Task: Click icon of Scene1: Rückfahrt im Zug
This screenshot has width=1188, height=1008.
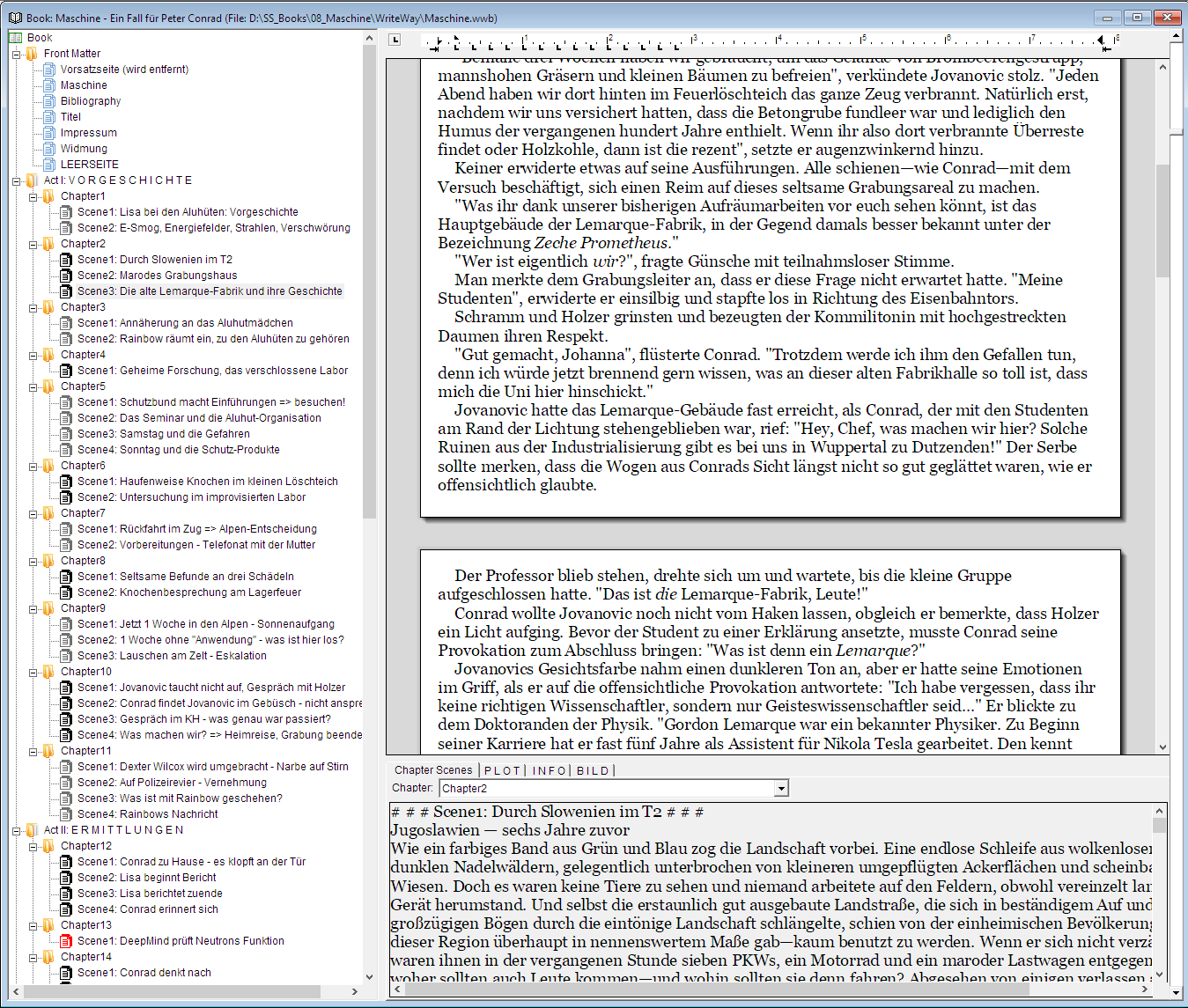Action: (66, 529)
